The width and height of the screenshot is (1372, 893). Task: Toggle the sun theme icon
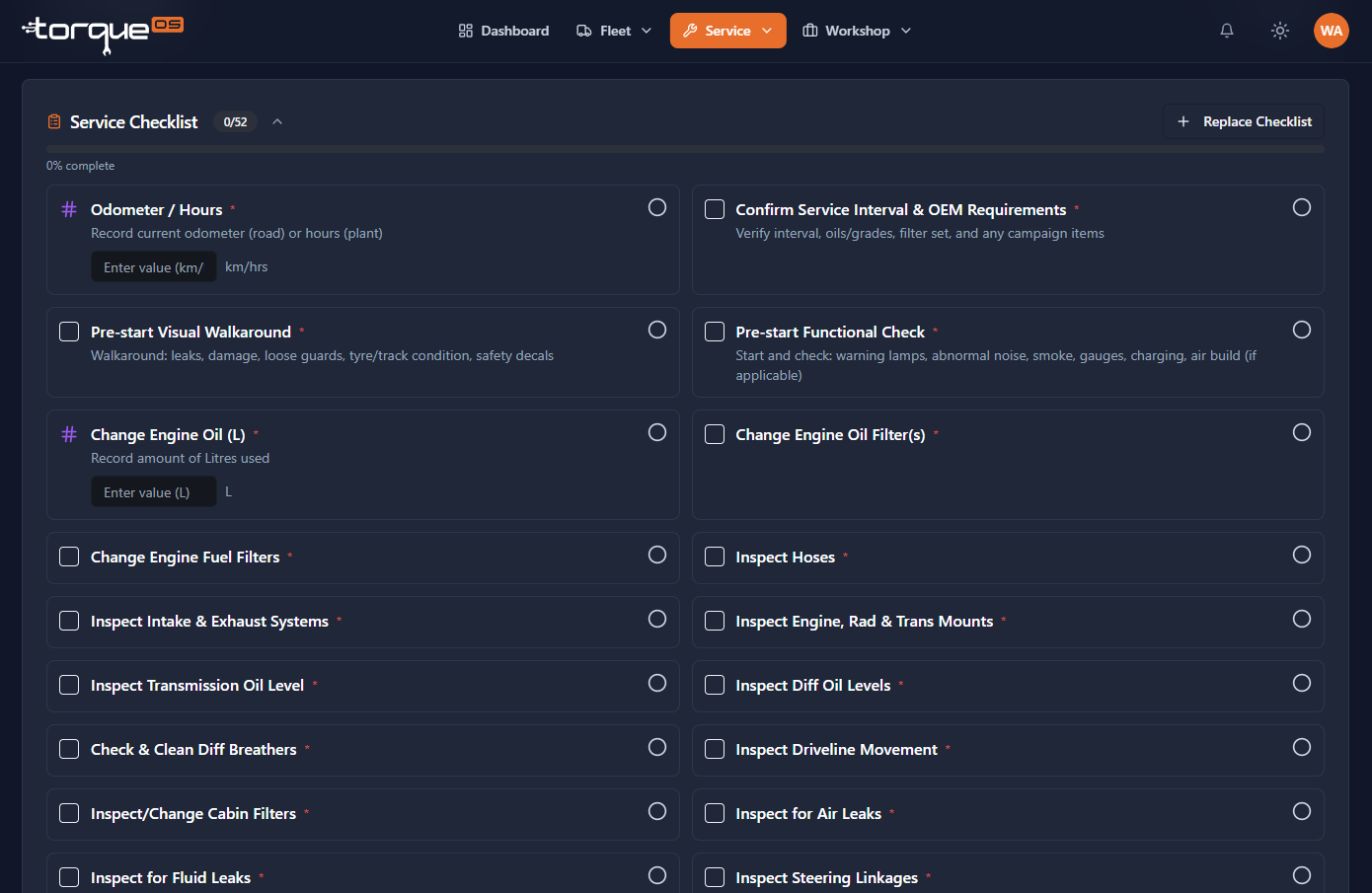tap(1280, 31)
